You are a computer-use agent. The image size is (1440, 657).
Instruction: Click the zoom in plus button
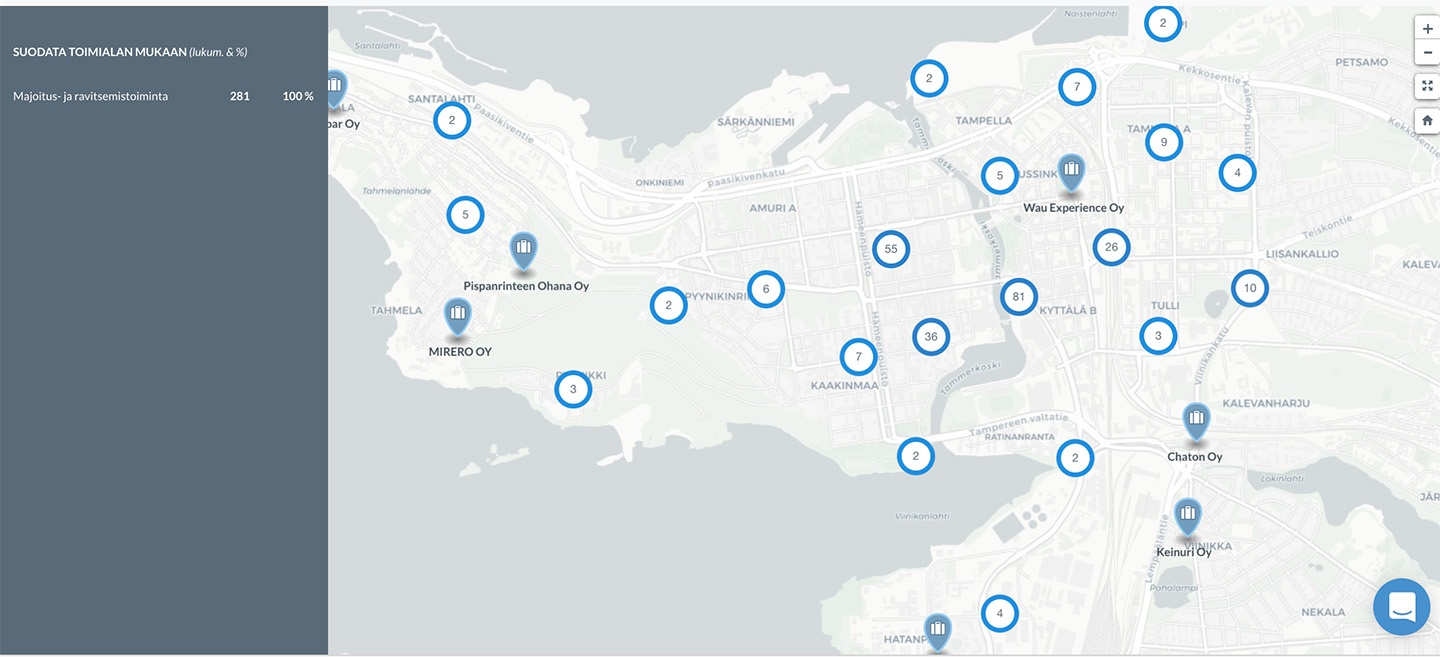(1427, 29)
